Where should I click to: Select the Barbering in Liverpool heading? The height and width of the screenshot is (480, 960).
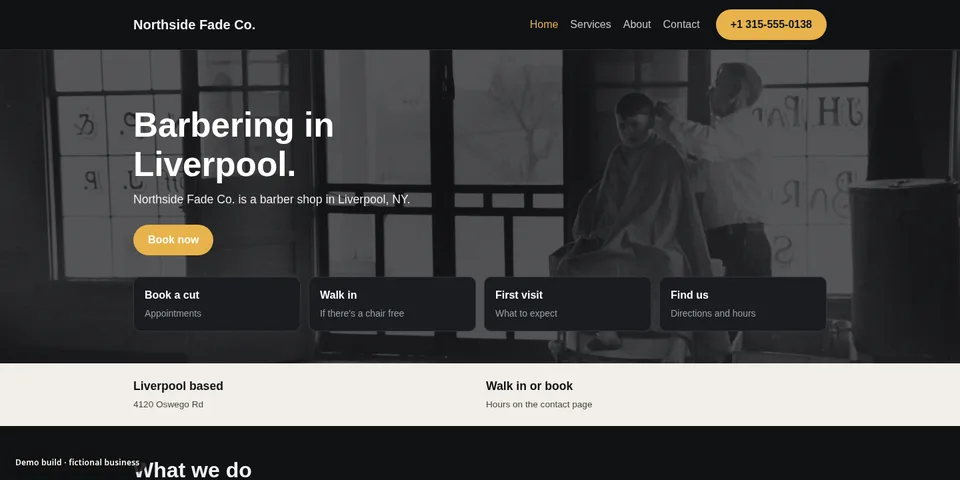click(x=234, y=145)
